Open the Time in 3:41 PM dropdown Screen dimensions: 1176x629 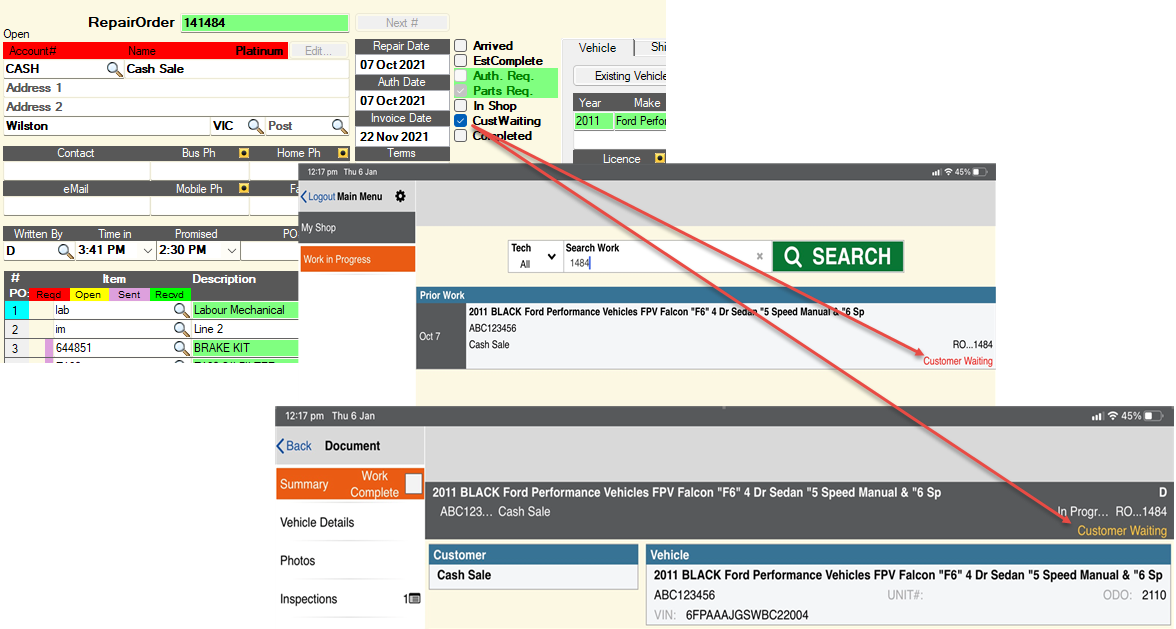pyautogui.click(x=149, y=251)
